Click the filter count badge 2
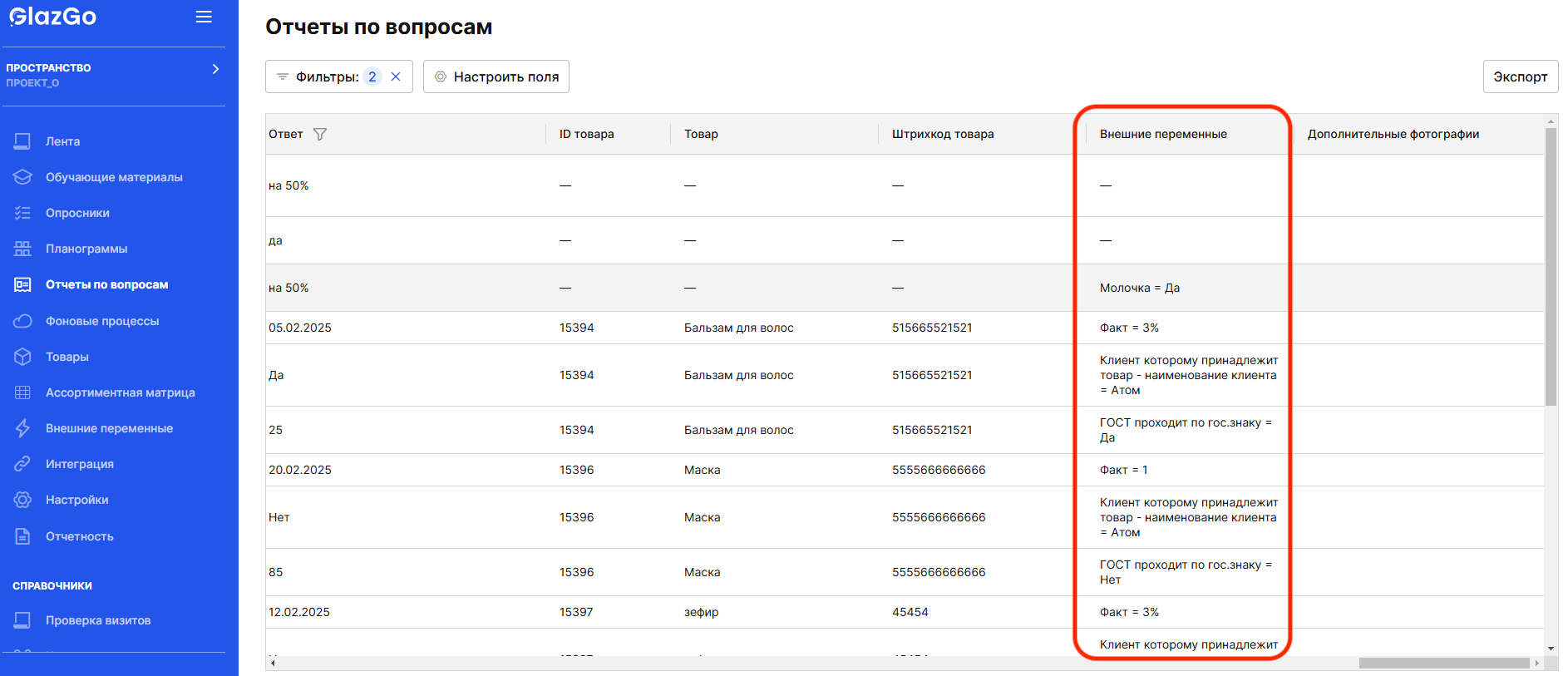Image resolution: width=1568 pixels, height=676 pixels. (x=372, y=76)
